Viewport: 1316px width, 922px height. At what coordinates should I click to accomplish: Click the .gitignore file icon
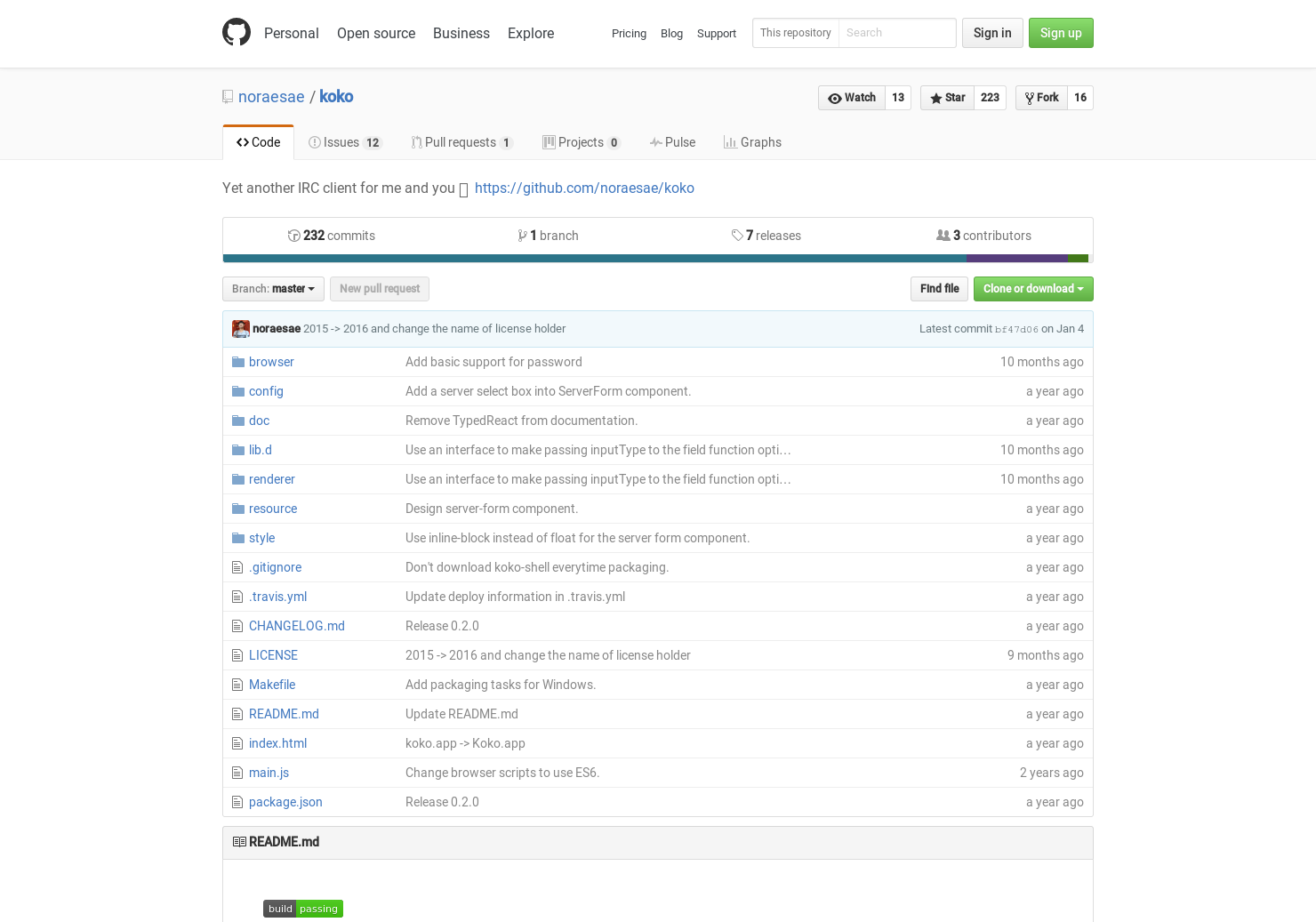tap(237, 567)
